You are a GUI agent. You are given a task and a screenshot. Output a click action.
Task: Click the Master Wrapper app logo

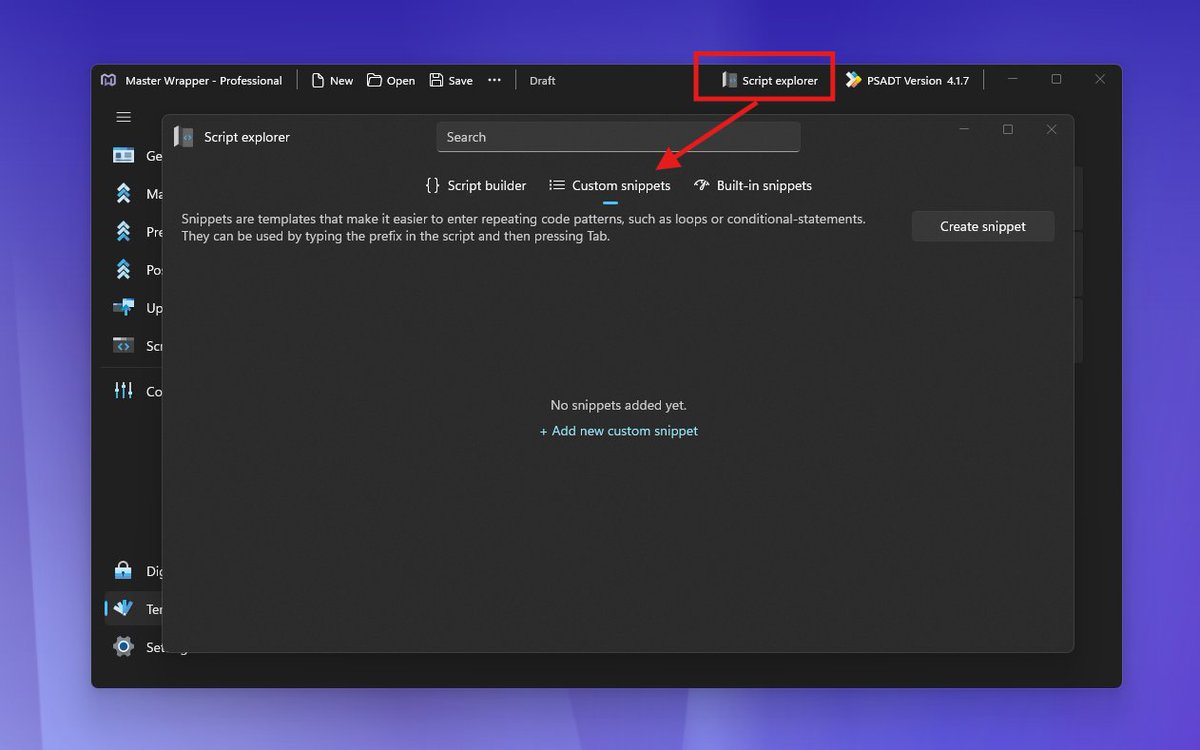pyautogui.click(x=108, y=80)
